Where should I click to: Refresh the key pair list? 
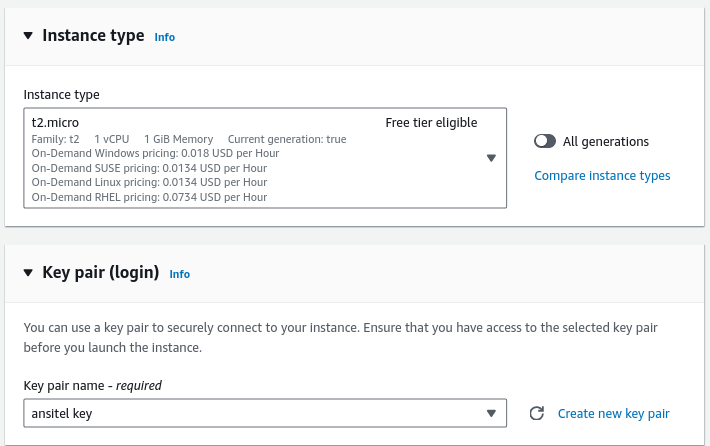click(536, 413)
